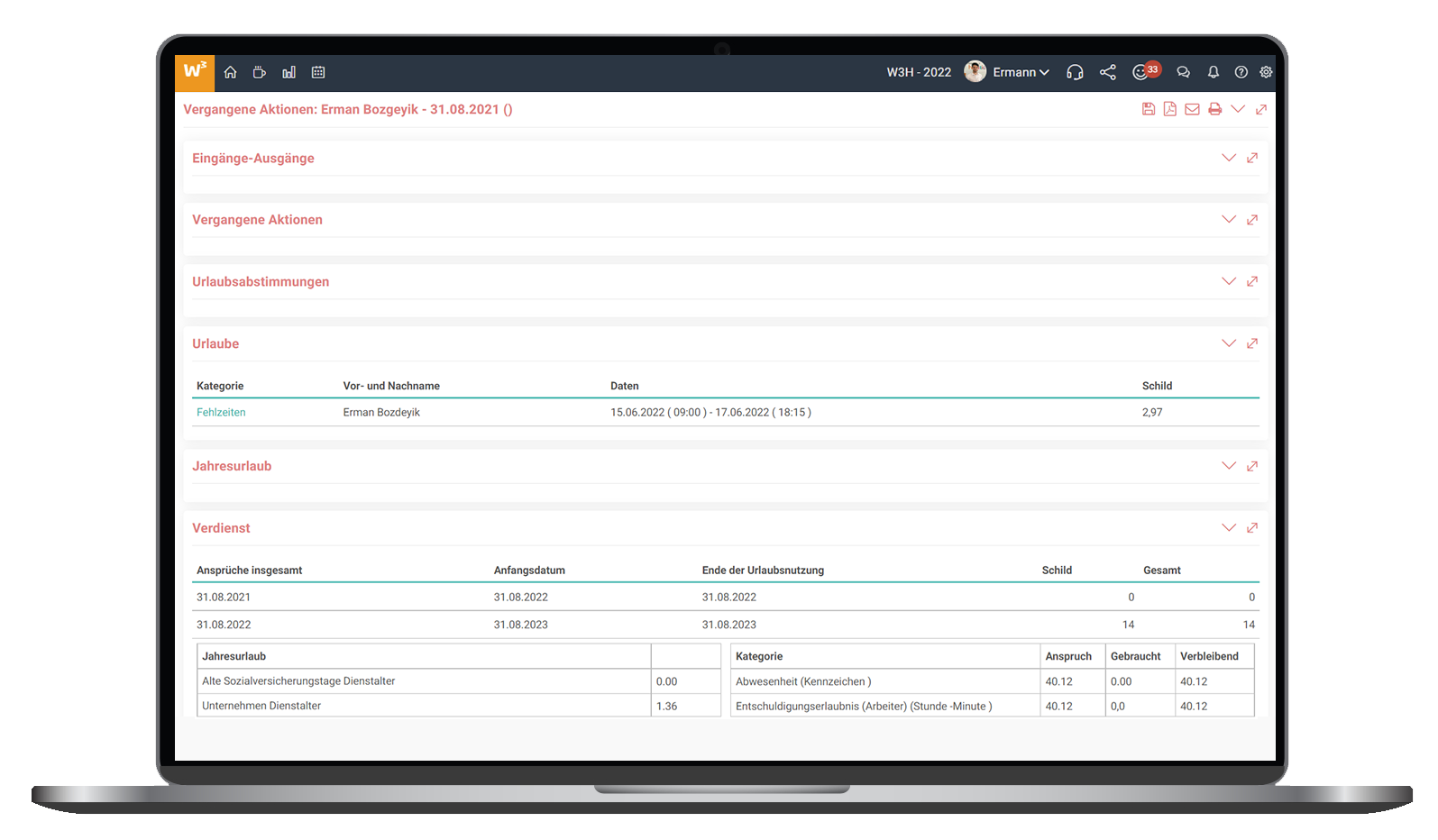
Task: Collapse the Verdienst section chevron
Action: coord(1229,527)
